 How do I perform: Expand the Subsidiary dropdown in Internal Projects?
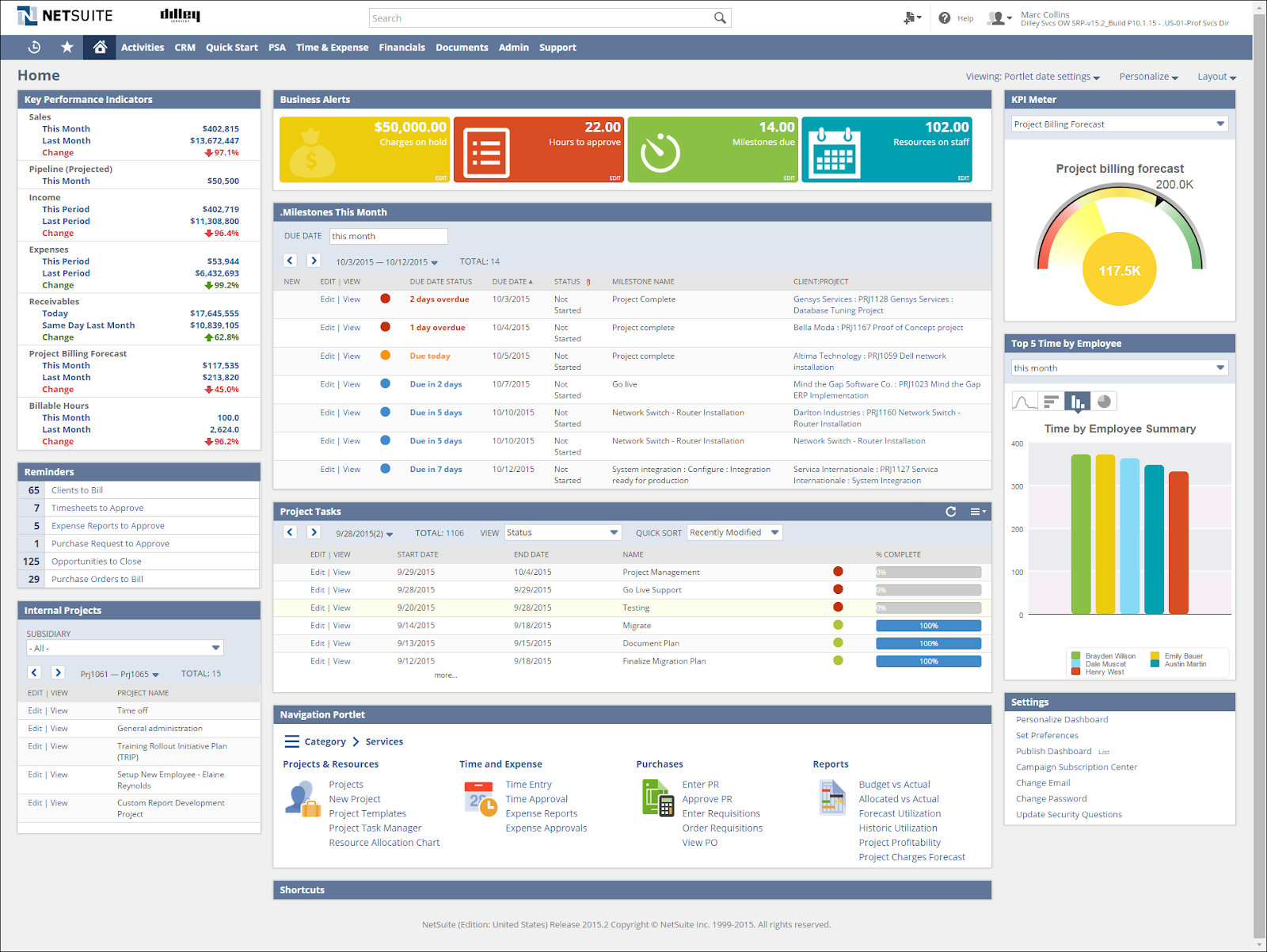pyautogui.click(x=124, y=647)
